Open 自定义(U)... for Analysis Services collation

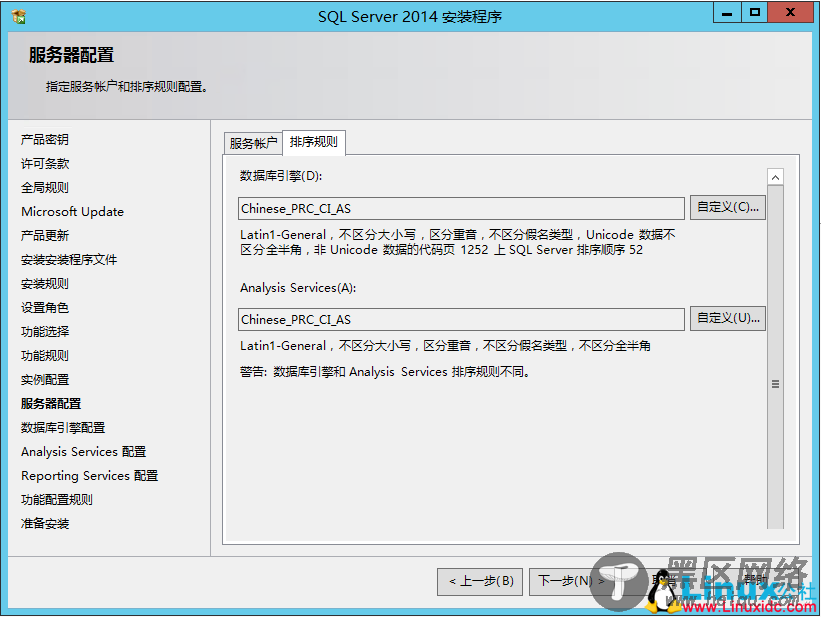click(x=728, y=318)
